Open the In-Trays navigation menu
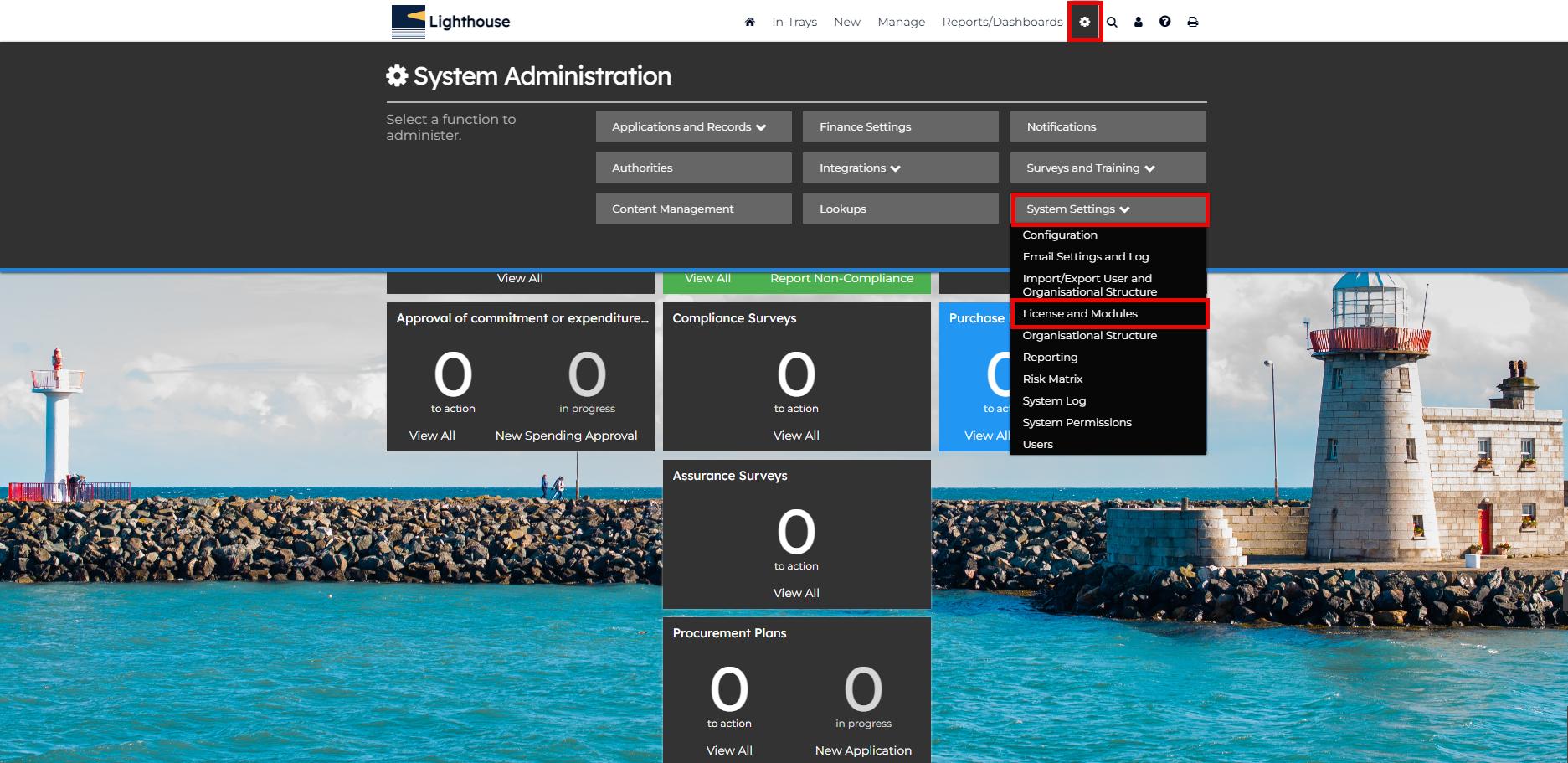Viewport: 1568px width, 763px height. [794, 22]
